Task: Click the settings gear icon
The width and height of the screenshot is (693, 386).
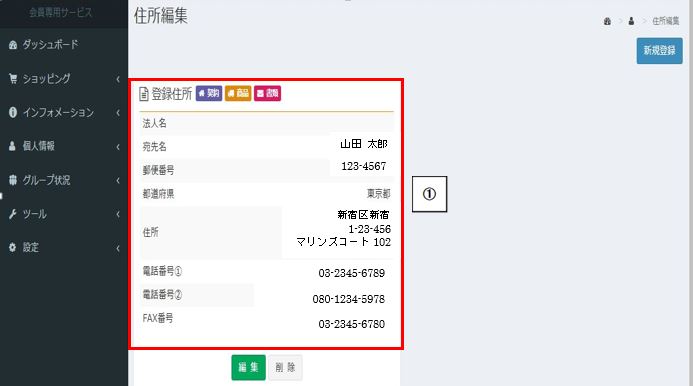Action: [x=12, y=248]
